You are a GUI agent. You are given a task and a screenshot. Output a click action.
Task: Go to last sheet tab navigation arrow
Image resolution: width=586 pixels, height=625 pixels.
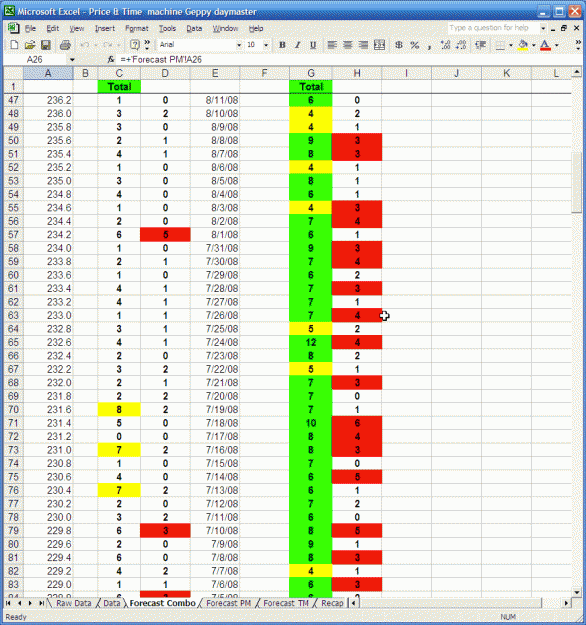(x=41, y=603)
